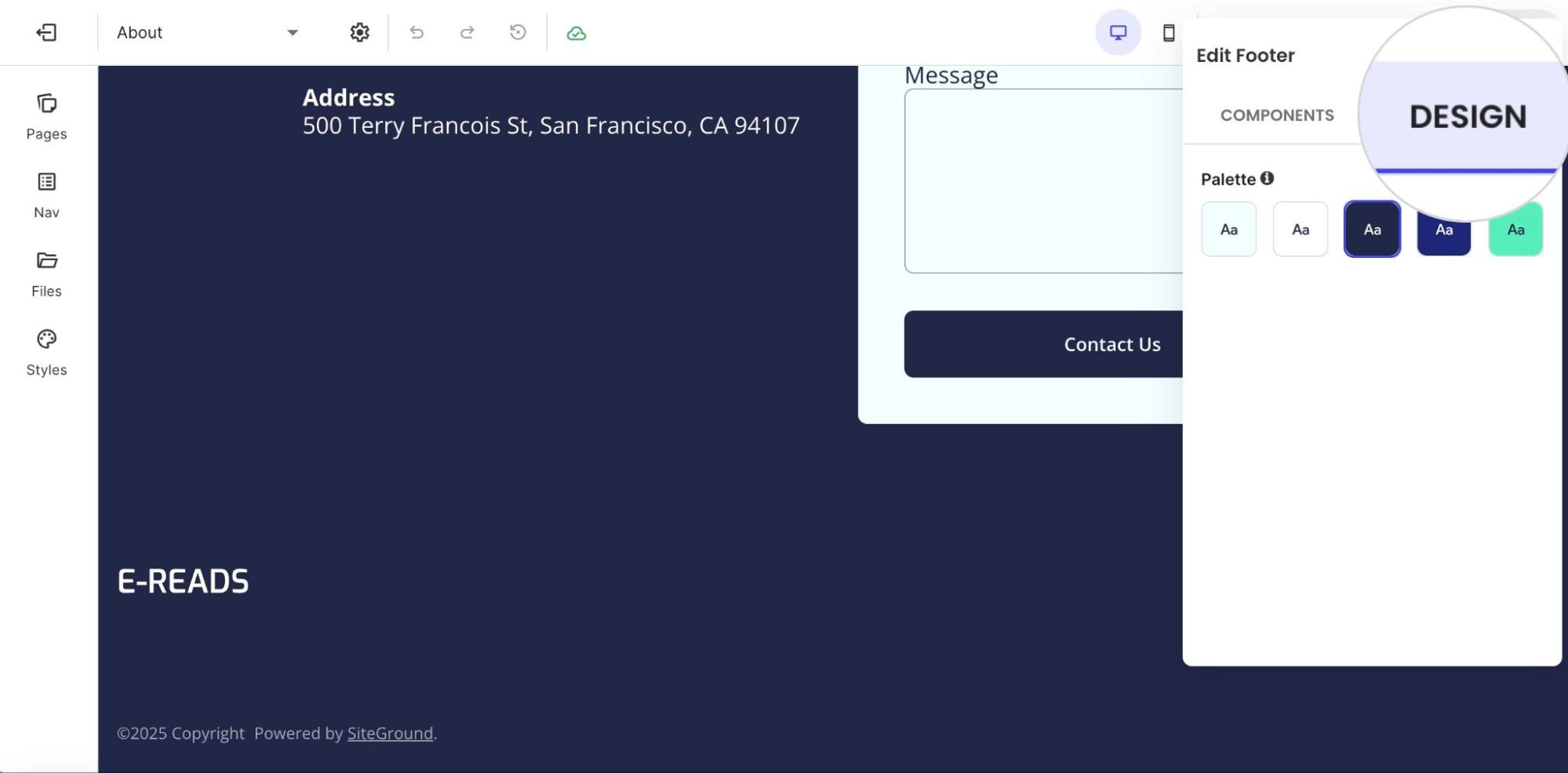Open the About page dropdown
Screen dimensions: 1568x773
208,32
